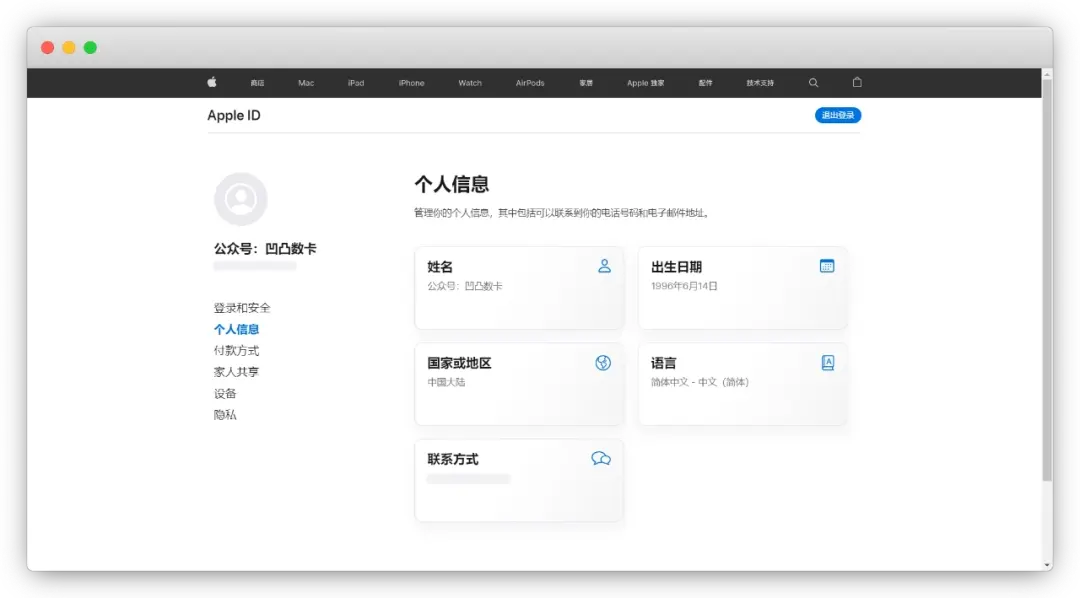Click the language book icon on the 语言 card
This screenshot has width=1080, height=598.
pyautogui.click(x=828, y=362)
